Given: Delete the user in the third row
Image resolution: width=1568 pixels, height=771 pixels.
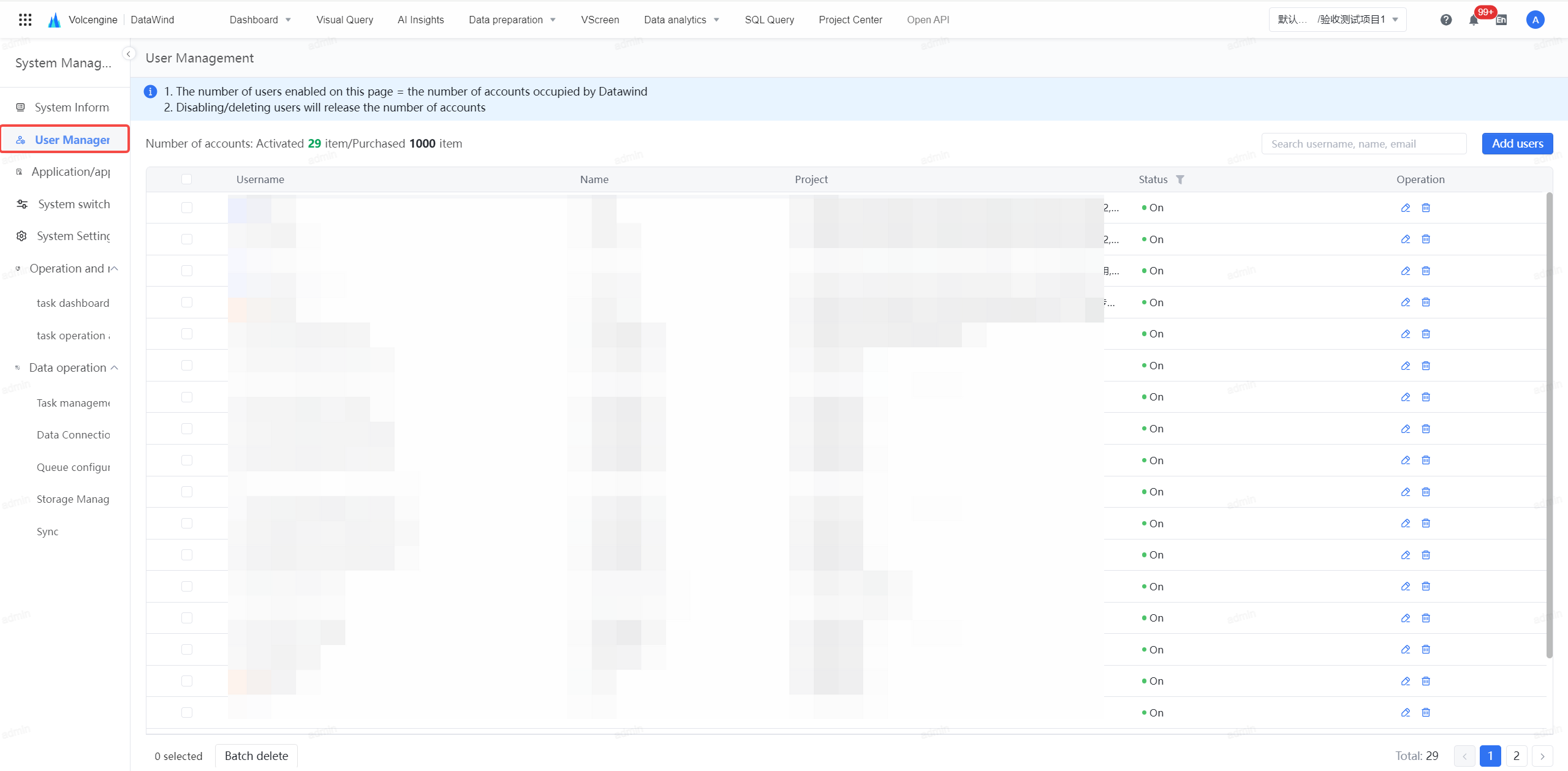Looking at the screenshot, I should point(1426,271).
